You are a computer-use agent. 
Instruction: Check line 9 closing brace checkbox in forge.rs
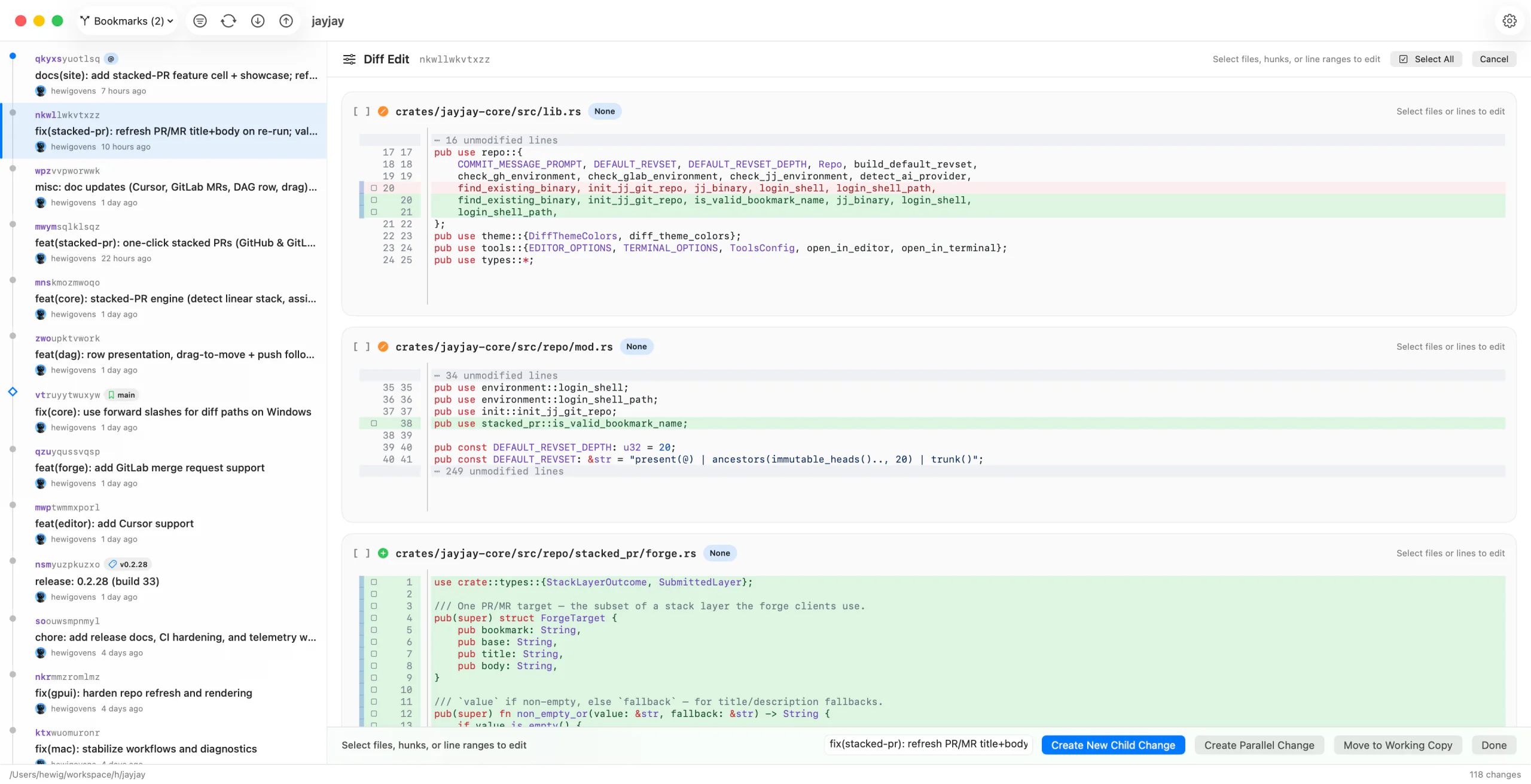coord(374,678)
